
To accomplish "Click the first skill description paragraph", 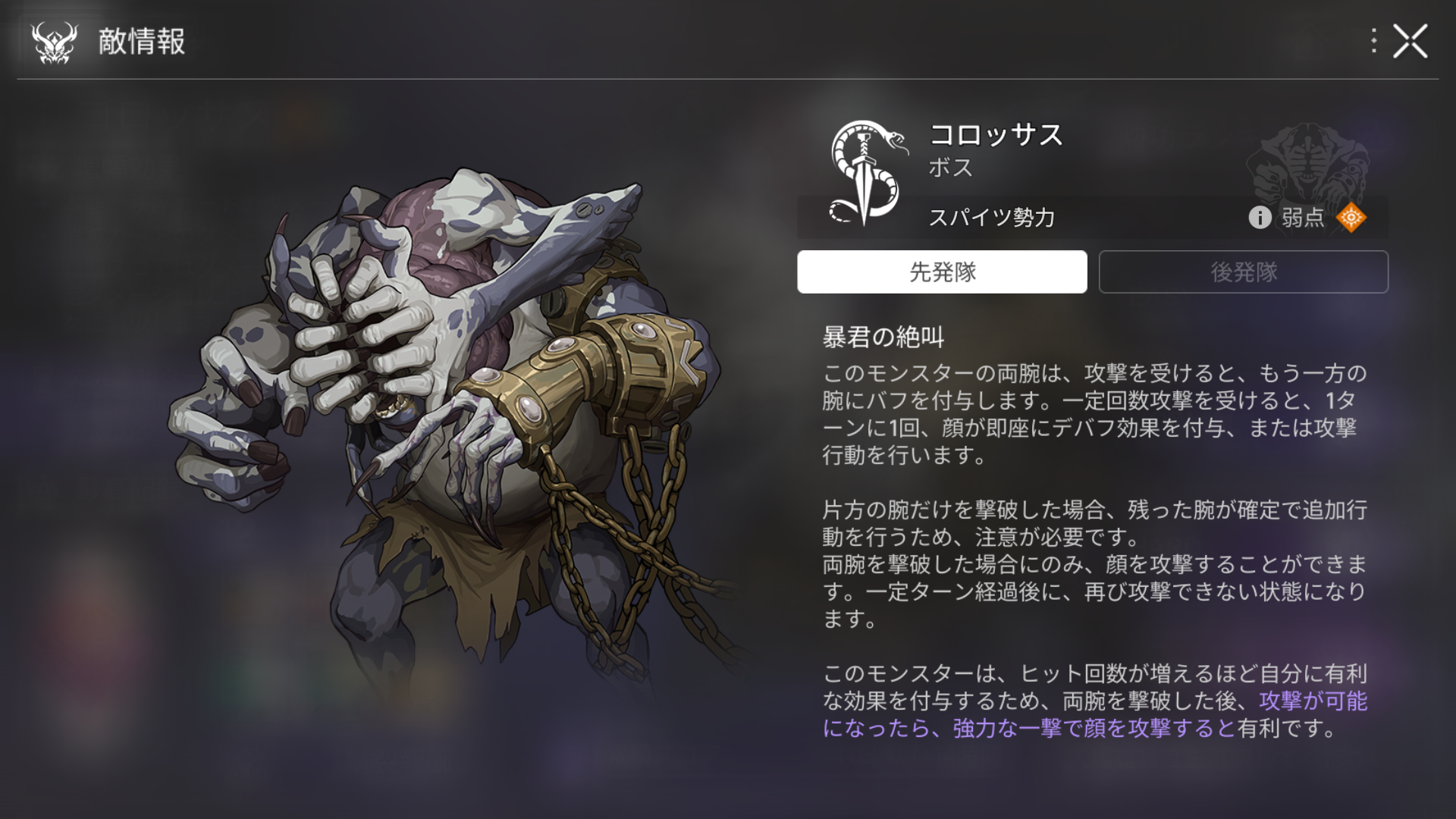I will 1095,414.
